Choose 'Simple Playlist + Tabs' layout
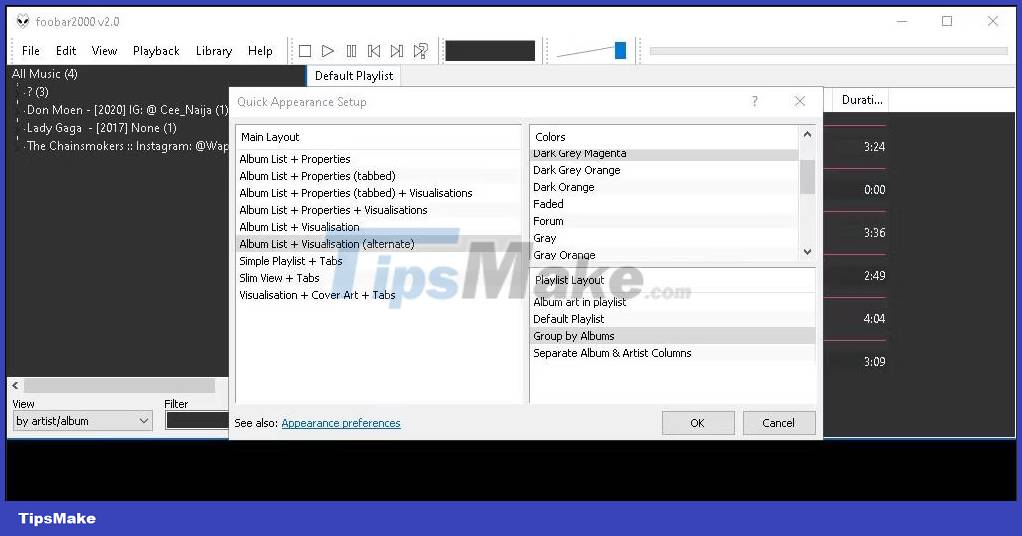The width and height of the screenshot is (1022, 536). (x=378, y=261)
